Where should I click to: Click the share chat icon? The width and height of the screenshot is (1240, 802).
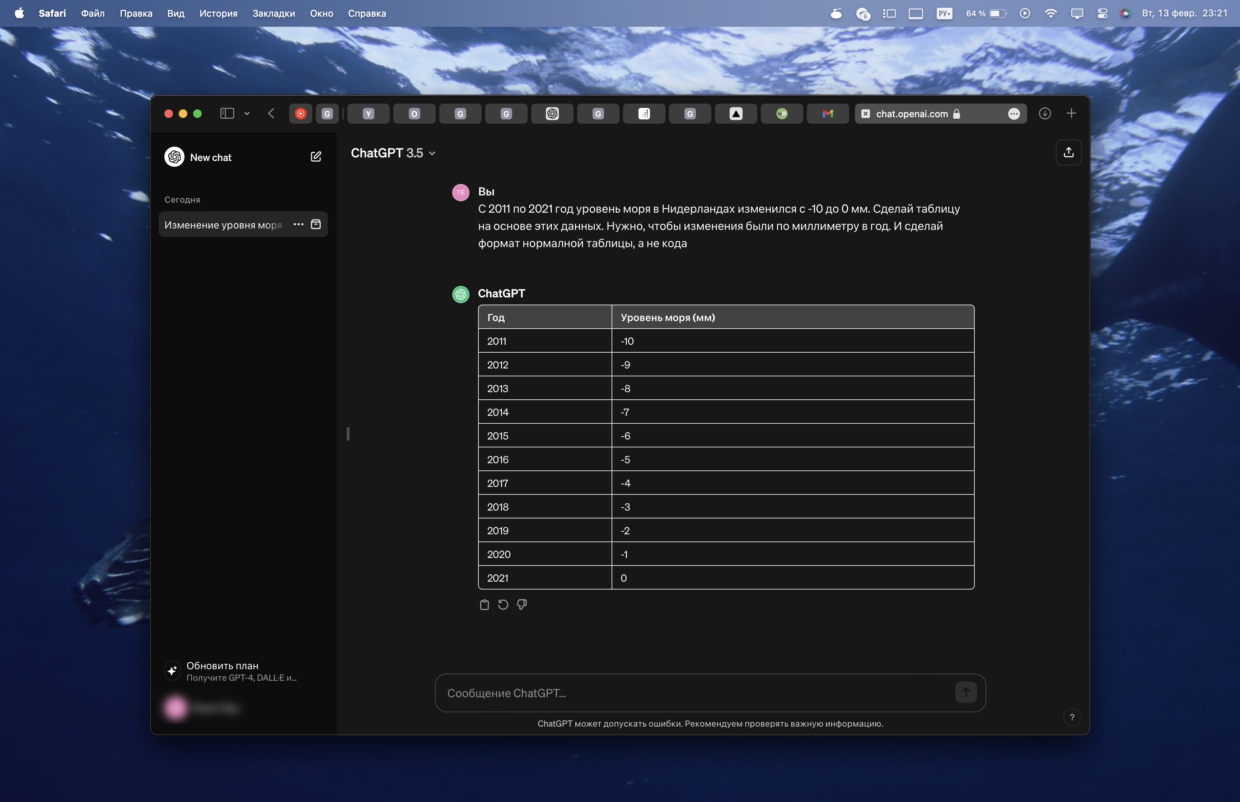tap(1068, 152)
